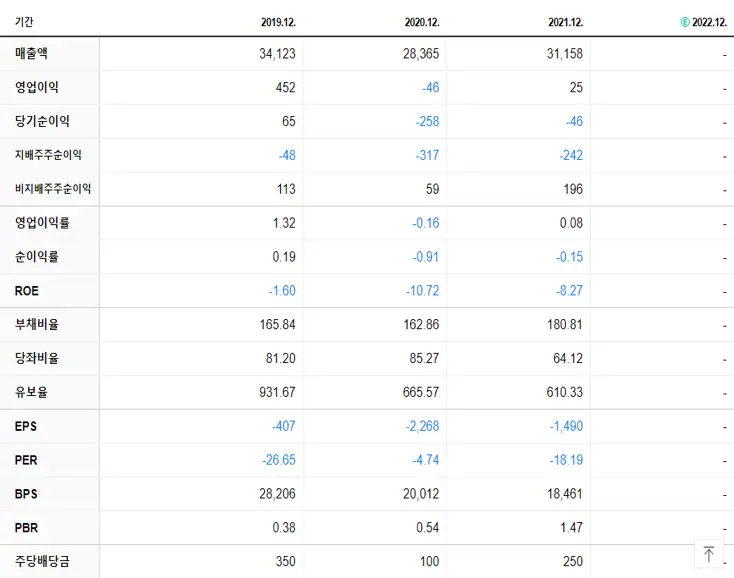Select the 0.19 net margin value
Image resolution: width=734 pixels, height=578 pixels.
point(284,257)
